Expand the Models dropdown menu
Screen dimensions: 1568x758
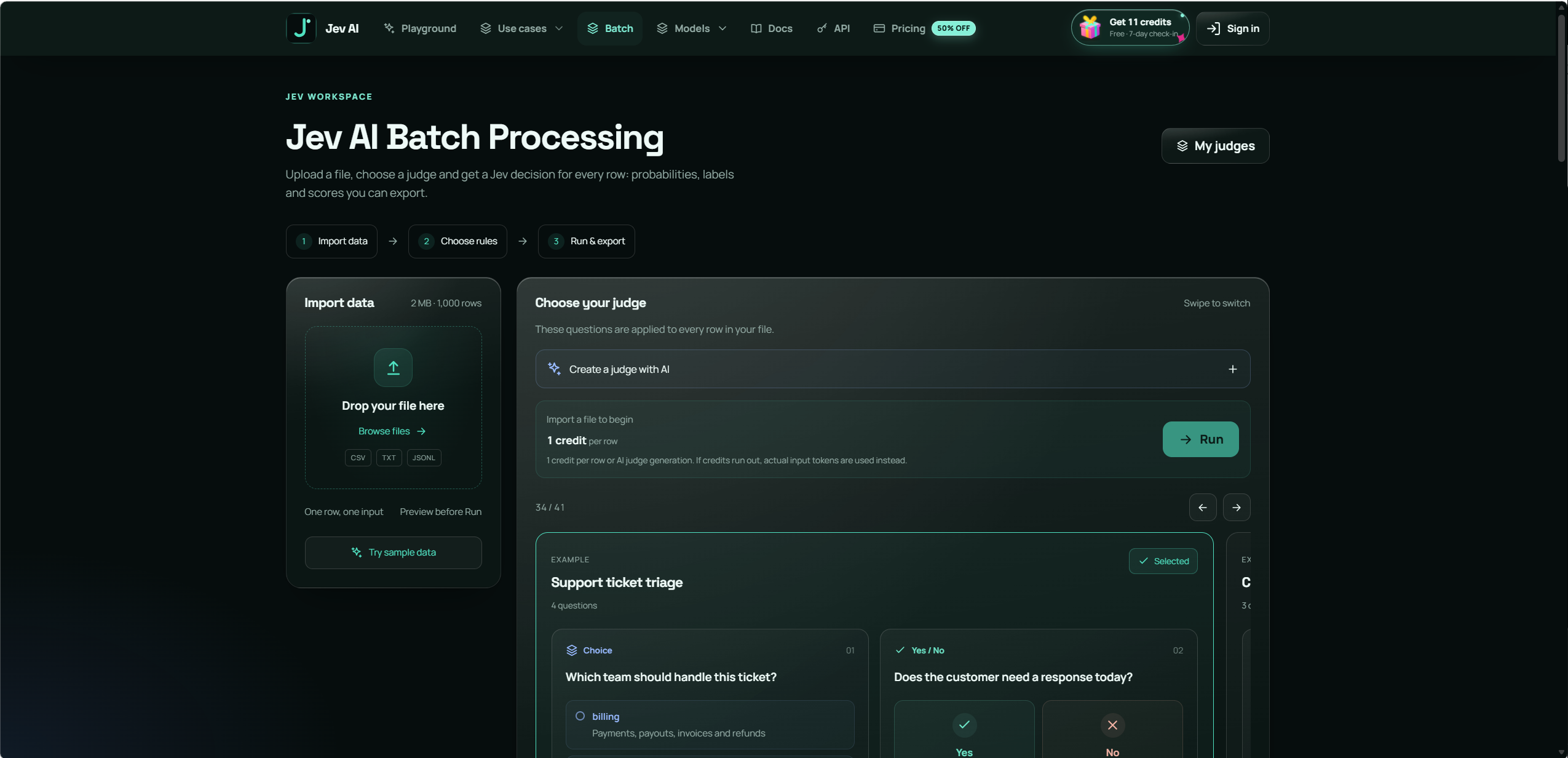(691, 28)
